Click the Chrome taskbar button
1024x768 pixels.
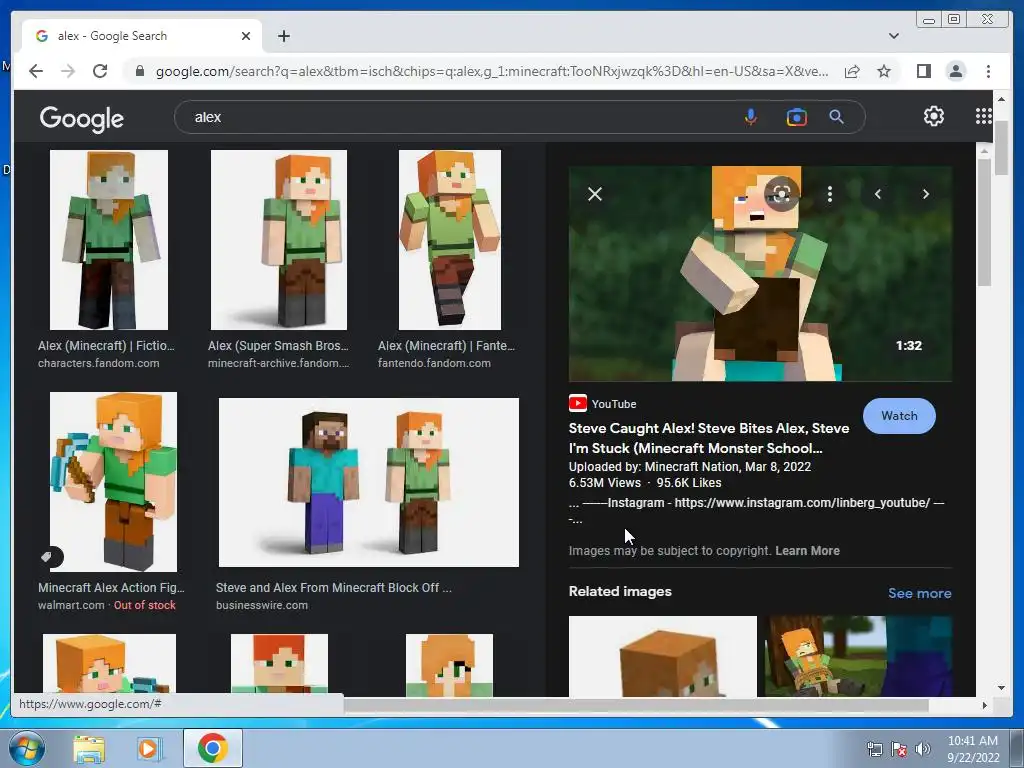pos(212,748)
